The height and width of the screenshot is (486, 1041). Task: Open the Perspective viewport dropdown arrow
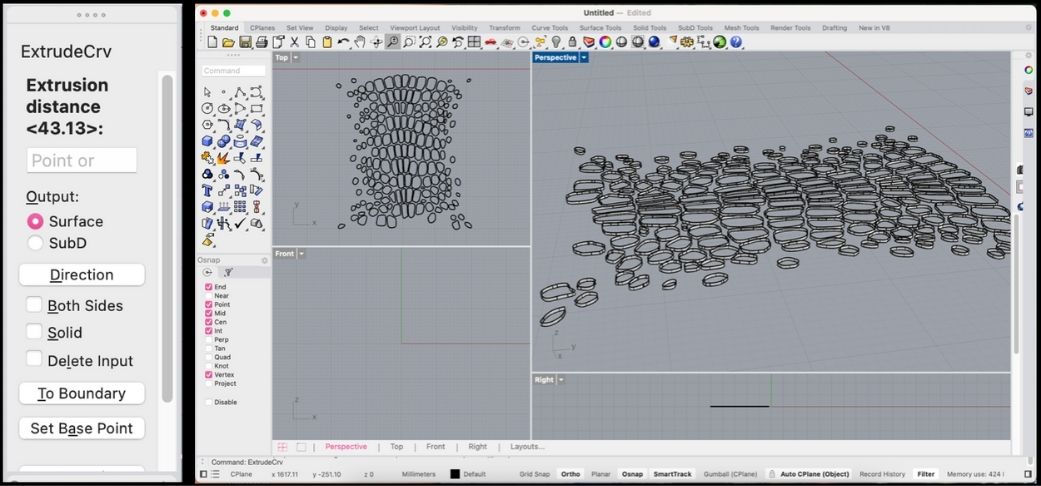[x=584, y=58]
